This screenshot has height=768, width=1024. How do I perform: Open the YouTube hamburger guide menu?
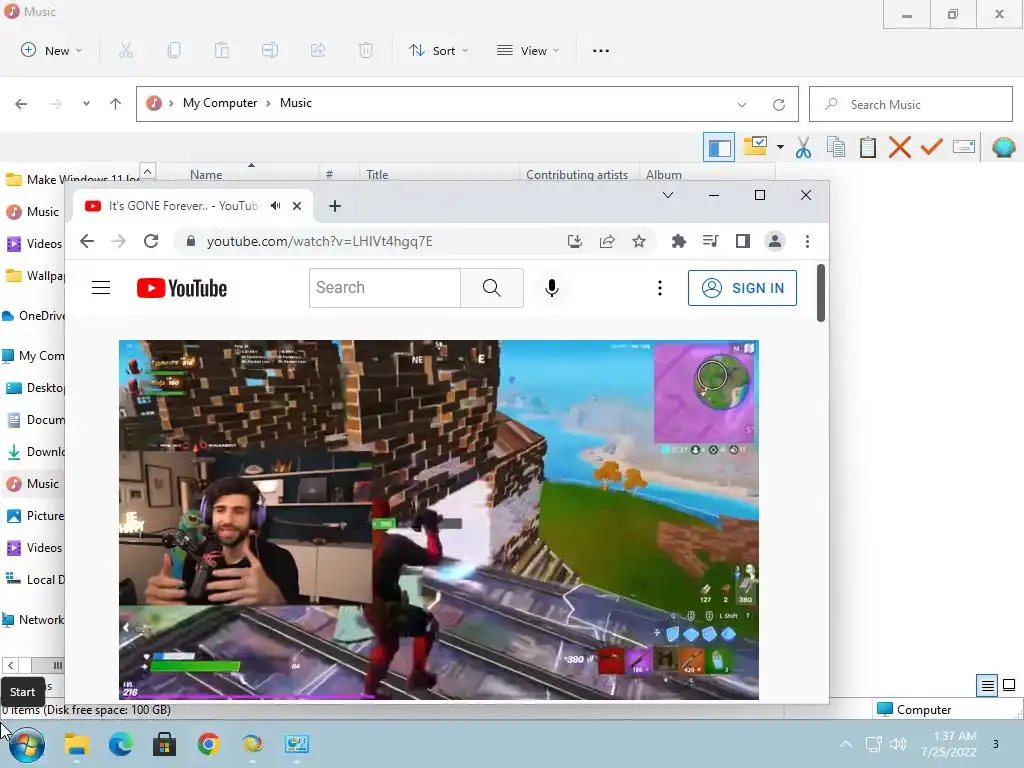101,288
